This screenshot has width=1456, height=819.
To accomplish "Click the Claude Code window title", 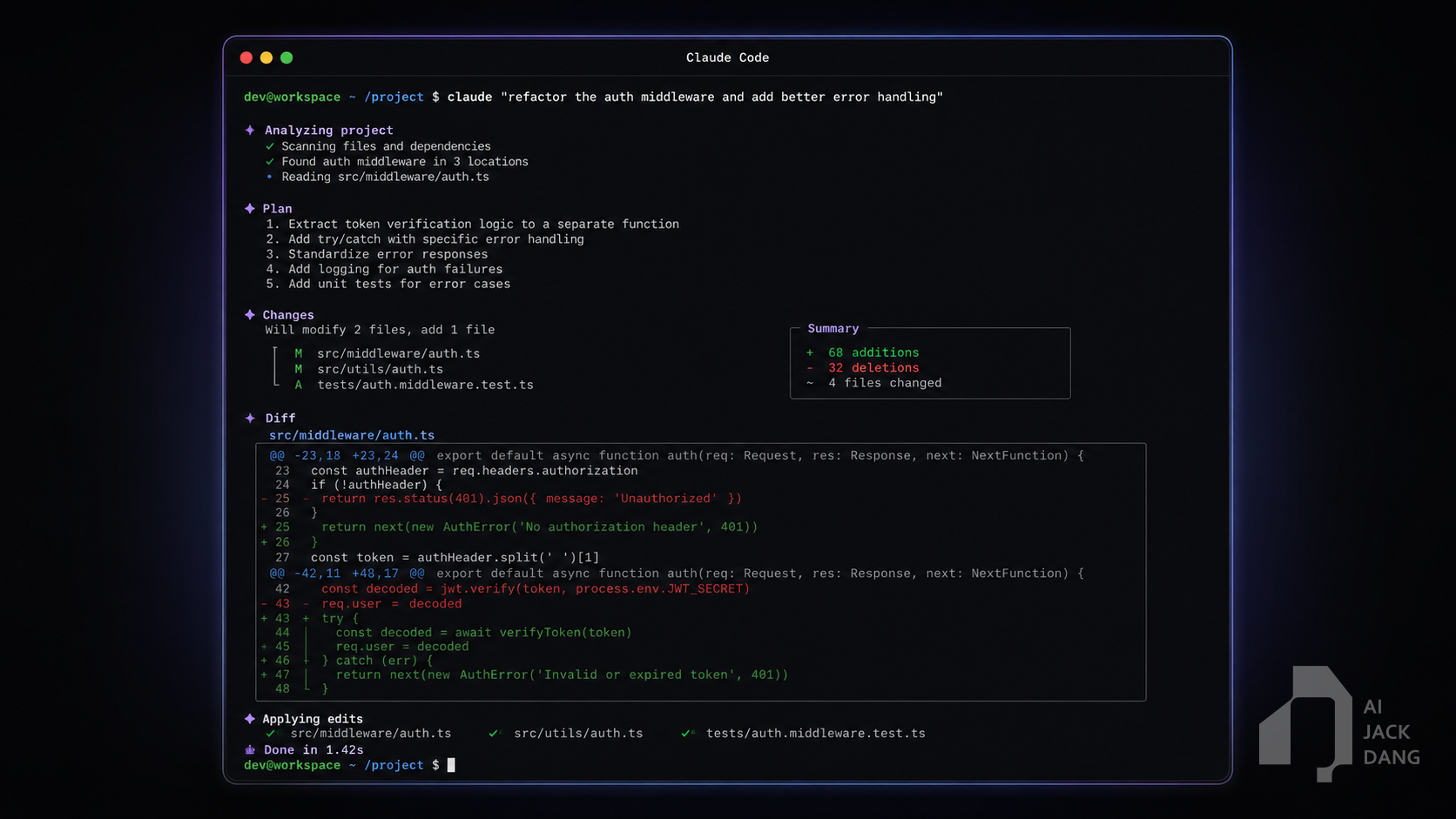I will tap(727, 57).
